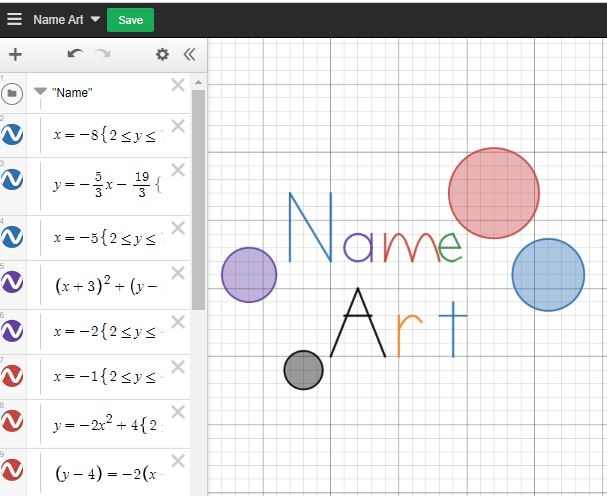Click the expression list scrollbar
The width and height of the screenshot is (607, 496).
pos(198,200)
